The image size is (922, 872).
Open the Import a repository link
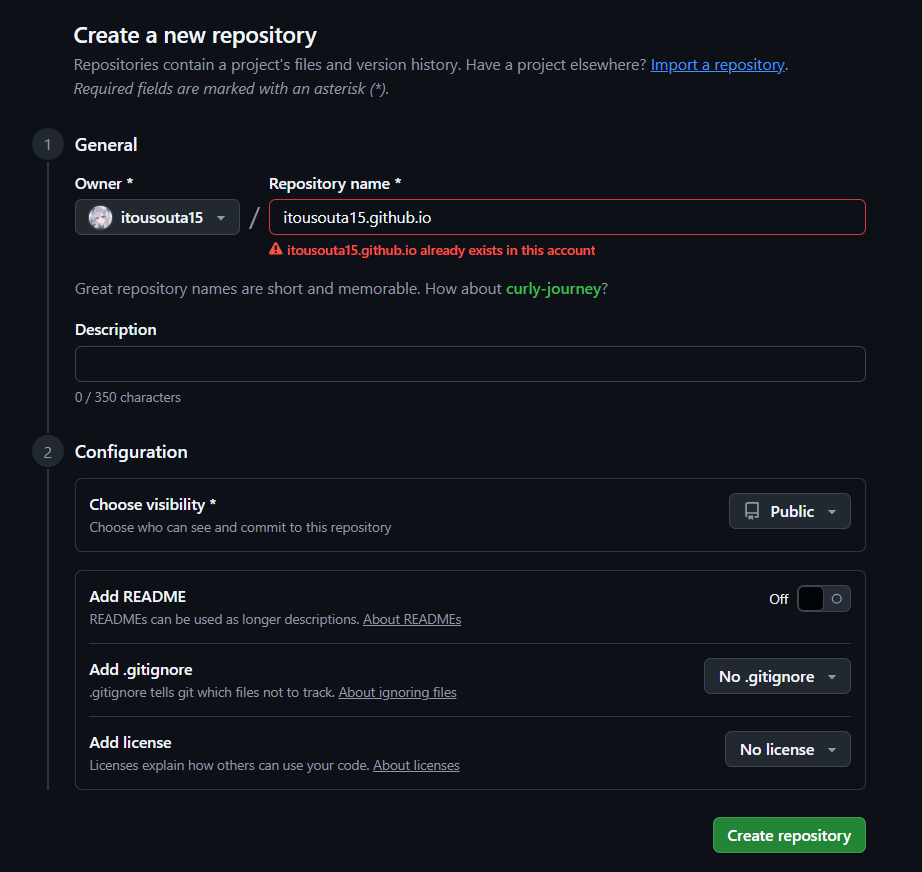pos(717,64)
